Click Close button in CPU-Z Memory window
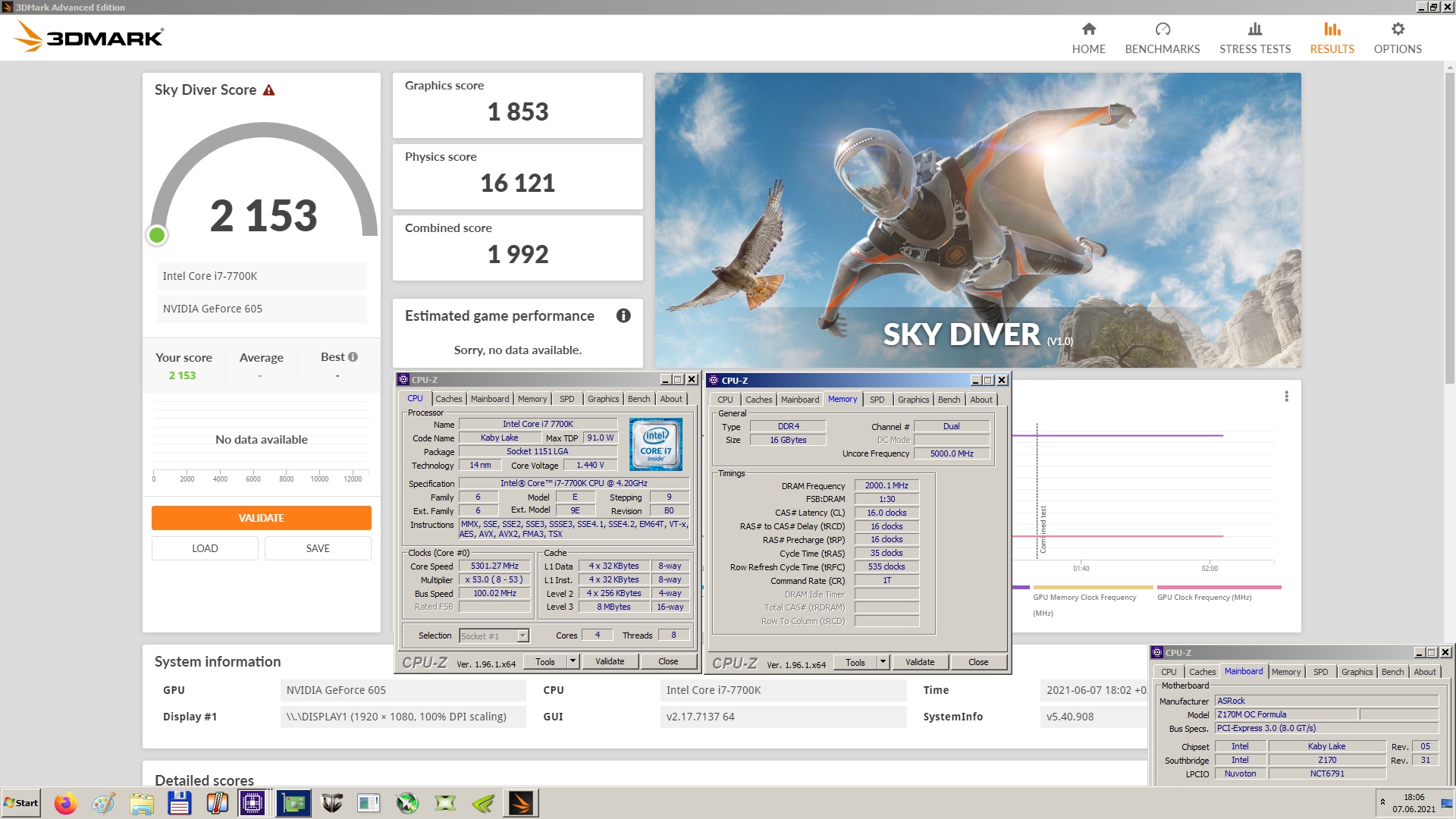Viewport: 1456px width, 819px height. [x=978, y=662]
